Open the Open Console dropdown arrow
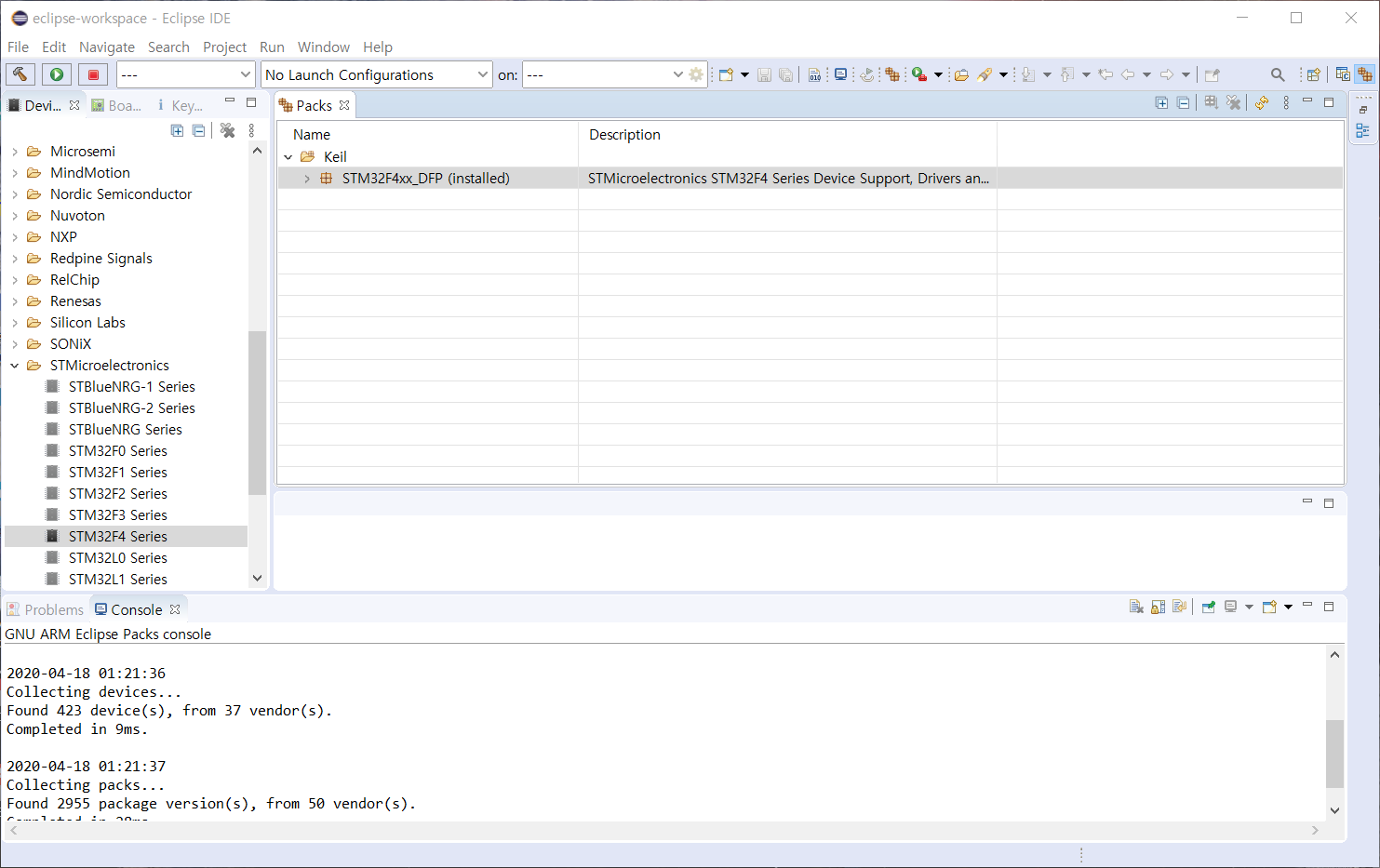 (1288, 607)
